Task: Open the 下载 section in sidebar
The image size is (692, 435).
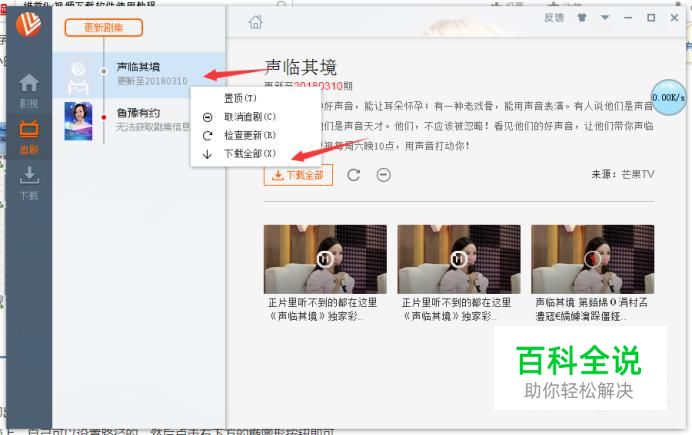Action: (x=29, y=183)
